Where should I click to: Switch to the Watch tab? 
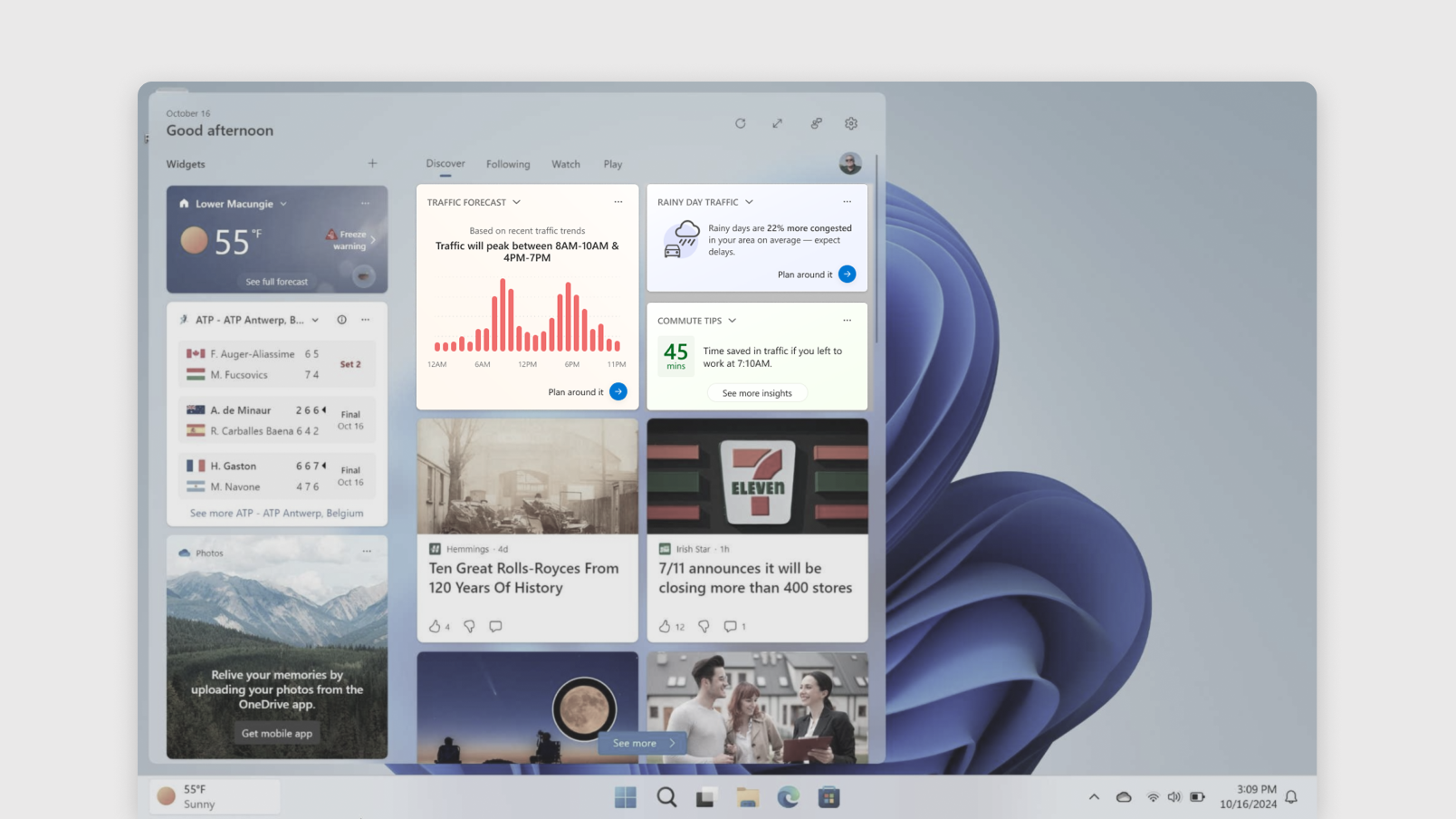click(x=566, y=164)
